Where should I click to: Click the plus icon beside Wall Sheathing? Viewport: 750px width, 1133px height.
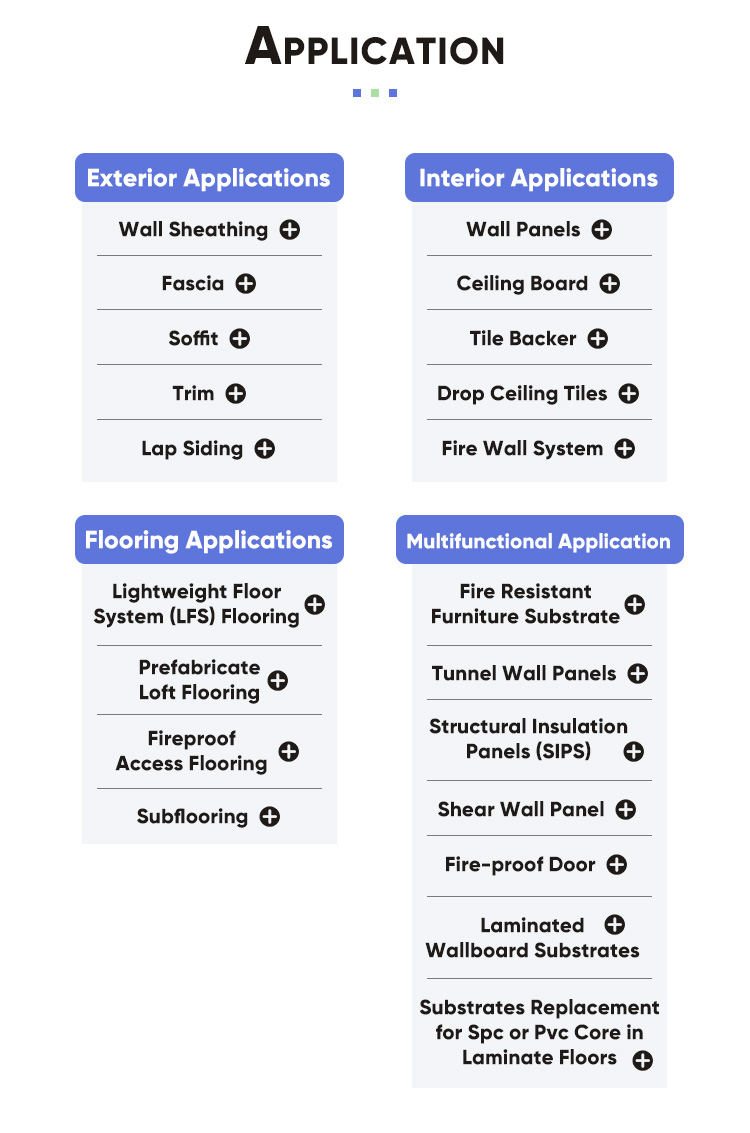(290, 230)
